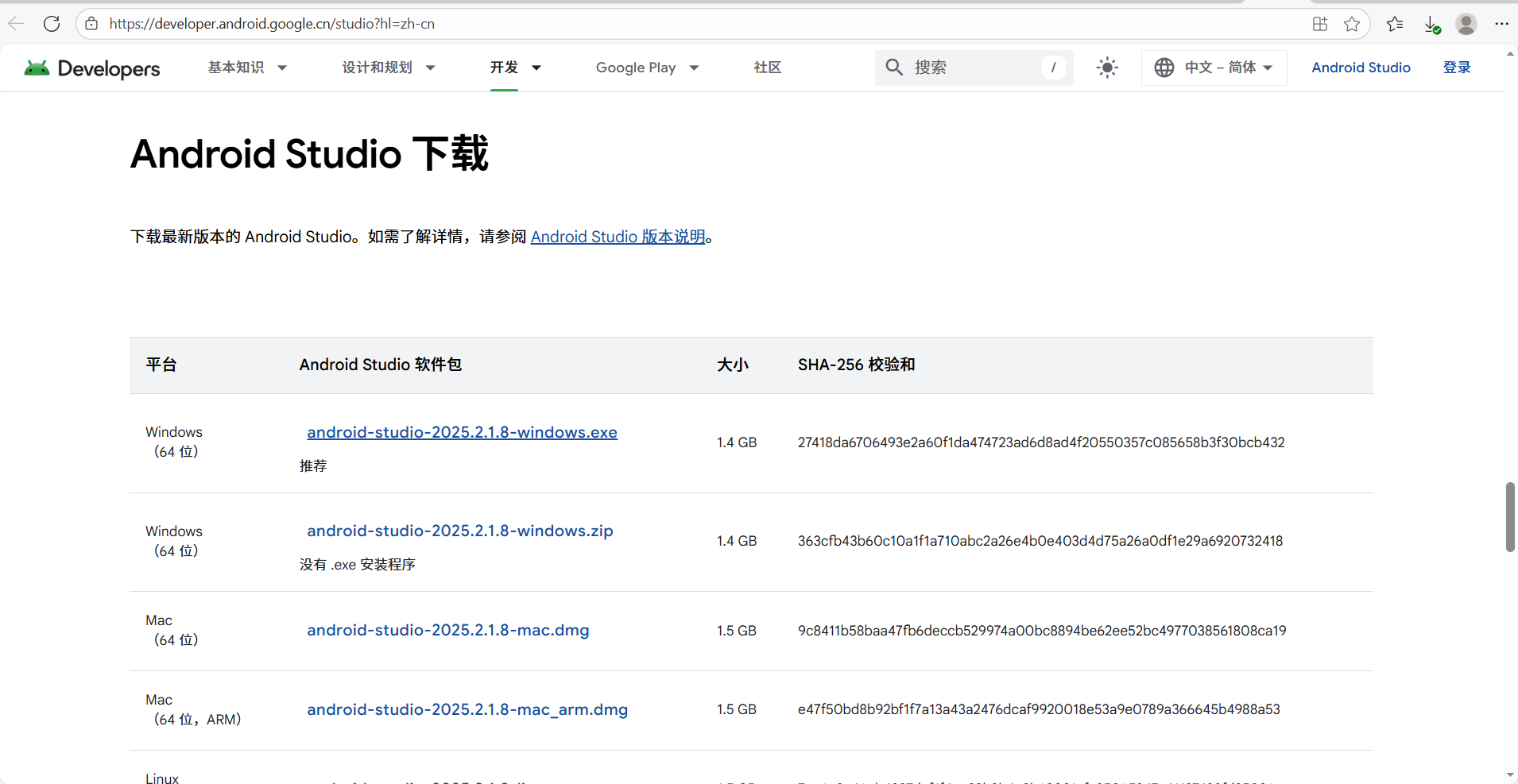Select the 开发 tab
Screen dimensions: 1518x784
[x=504, y=68]
